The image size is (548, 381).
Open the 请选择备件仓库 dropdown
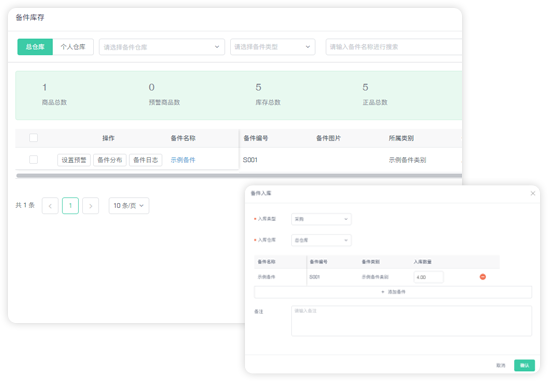tap(162, 47)
